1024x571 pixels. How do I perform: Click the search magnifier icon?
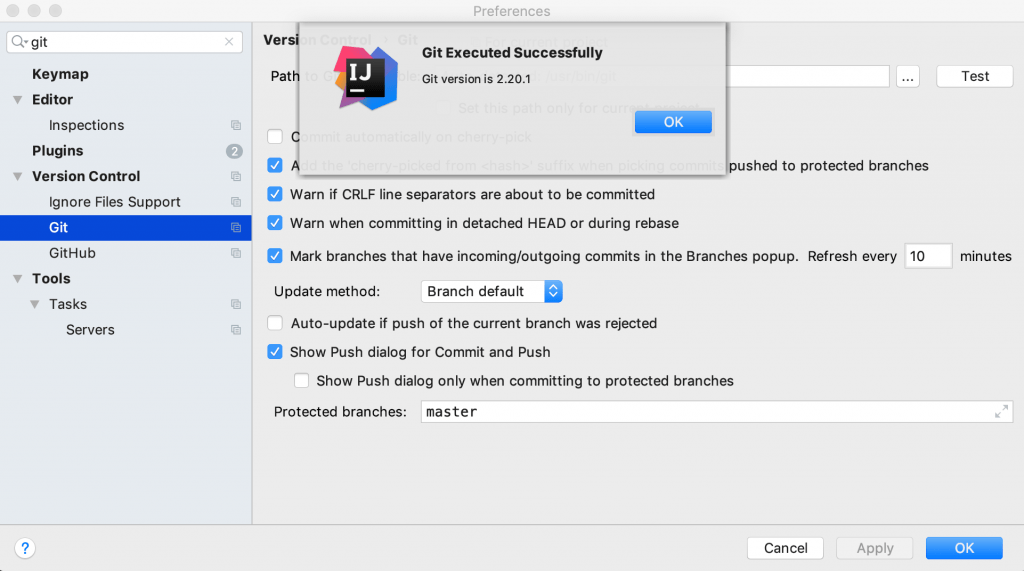click(19, 42)
